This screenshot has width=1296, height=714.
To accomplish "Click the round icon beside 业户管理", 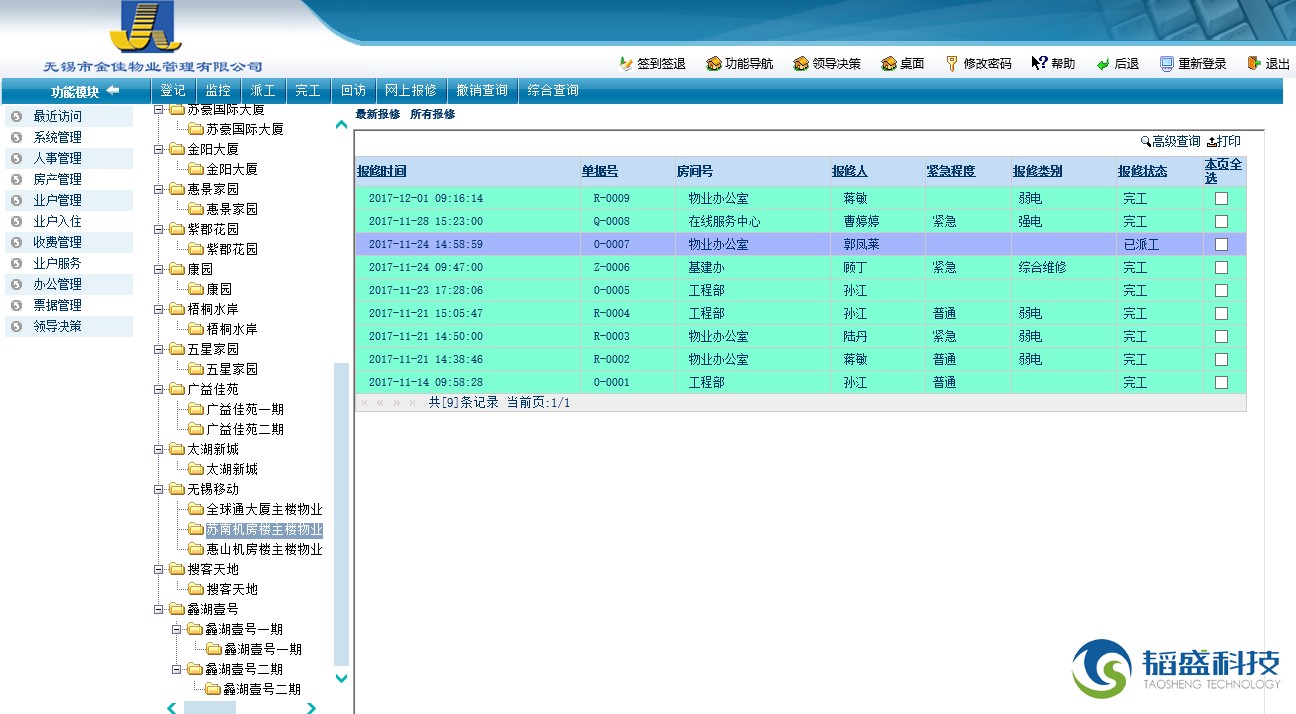I will [16, 200].
